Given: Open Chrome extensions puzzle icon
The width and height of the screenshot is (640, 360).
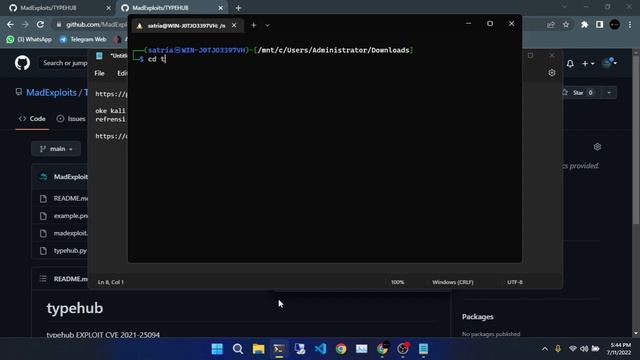Looking at the screenshot, I should pyautogui.click(x=584, y=24).
